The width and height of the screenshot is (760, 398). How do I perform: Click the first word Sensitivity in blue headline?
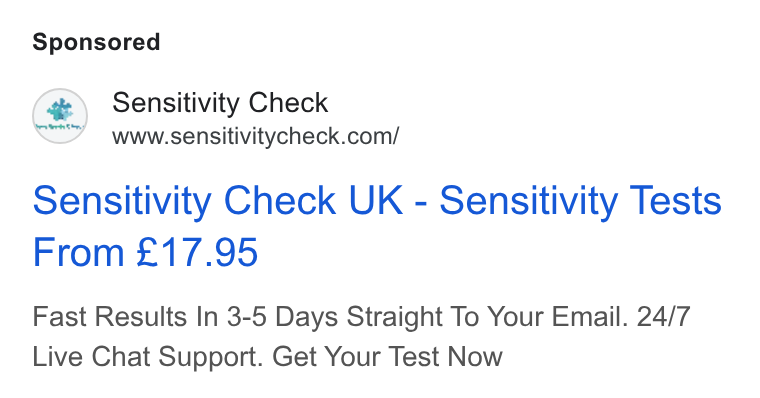click(122, 200)
